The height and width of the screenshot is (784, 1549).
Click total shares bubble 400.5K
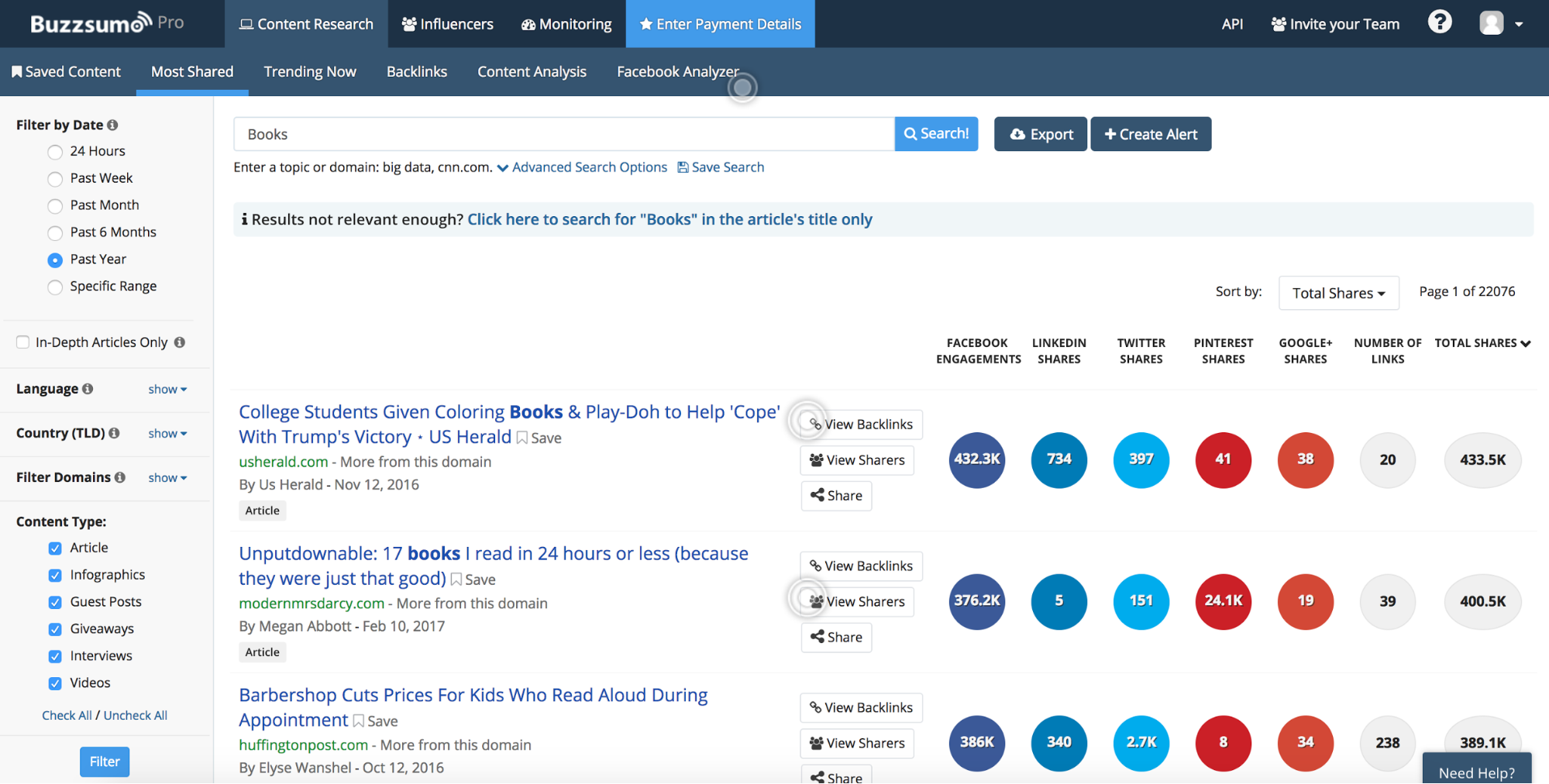click(x=1482, y=601)
